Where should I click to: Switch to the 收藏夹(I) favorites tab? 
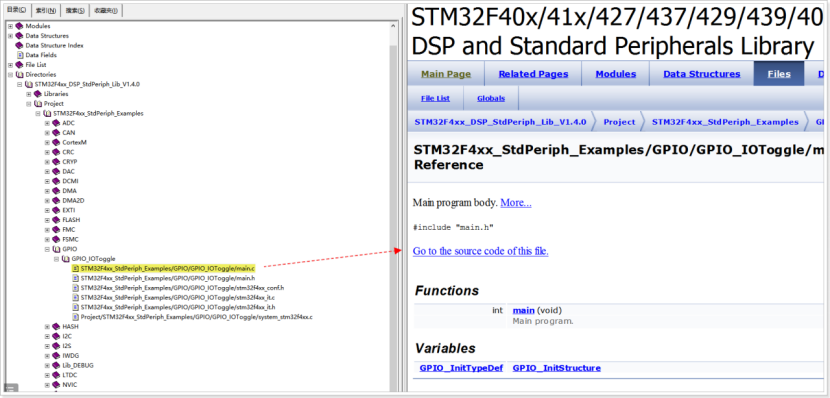coord(106,11)
